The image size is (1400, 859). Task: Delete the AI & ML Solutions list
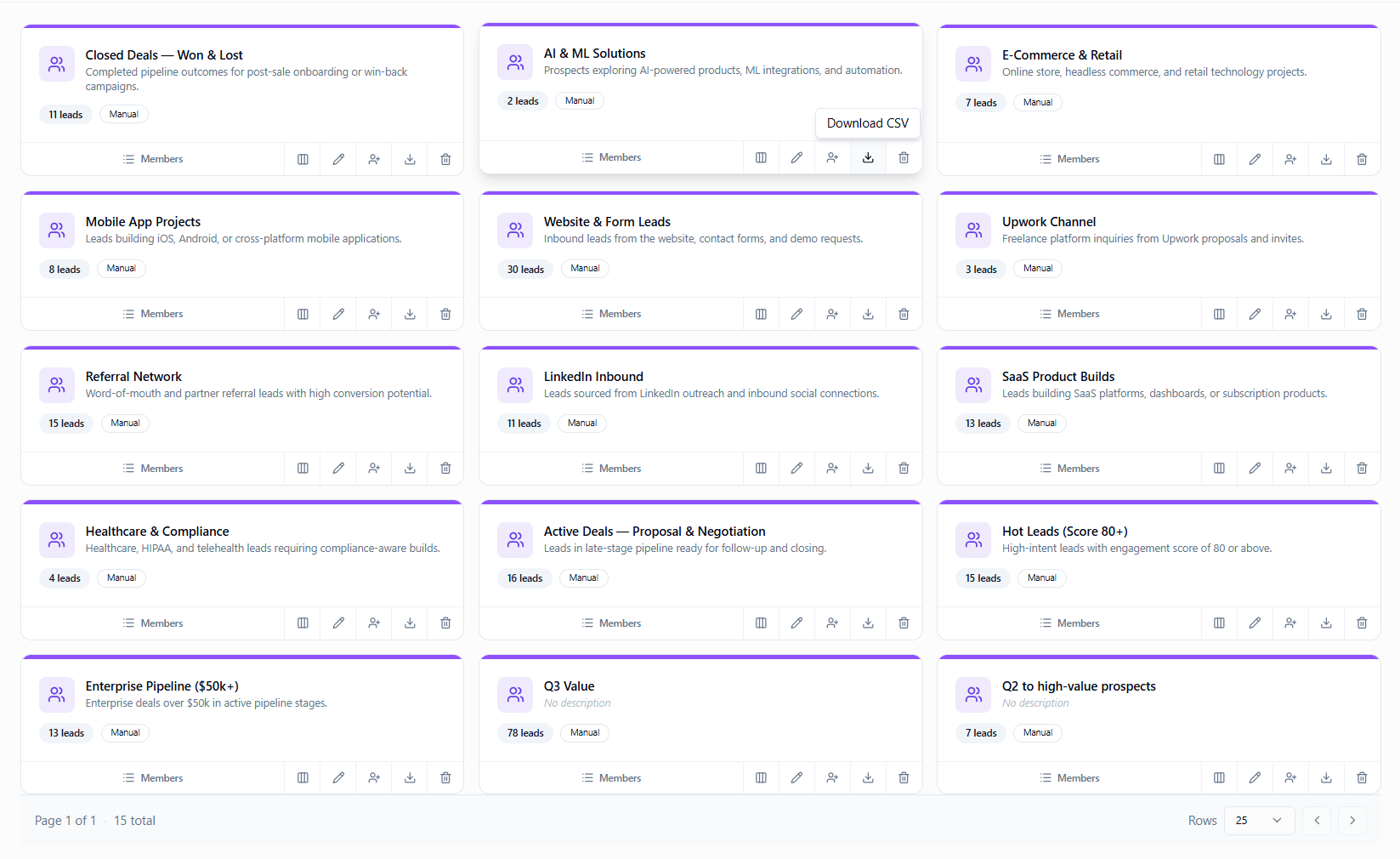pyautogui.click(x=904, y=157)
